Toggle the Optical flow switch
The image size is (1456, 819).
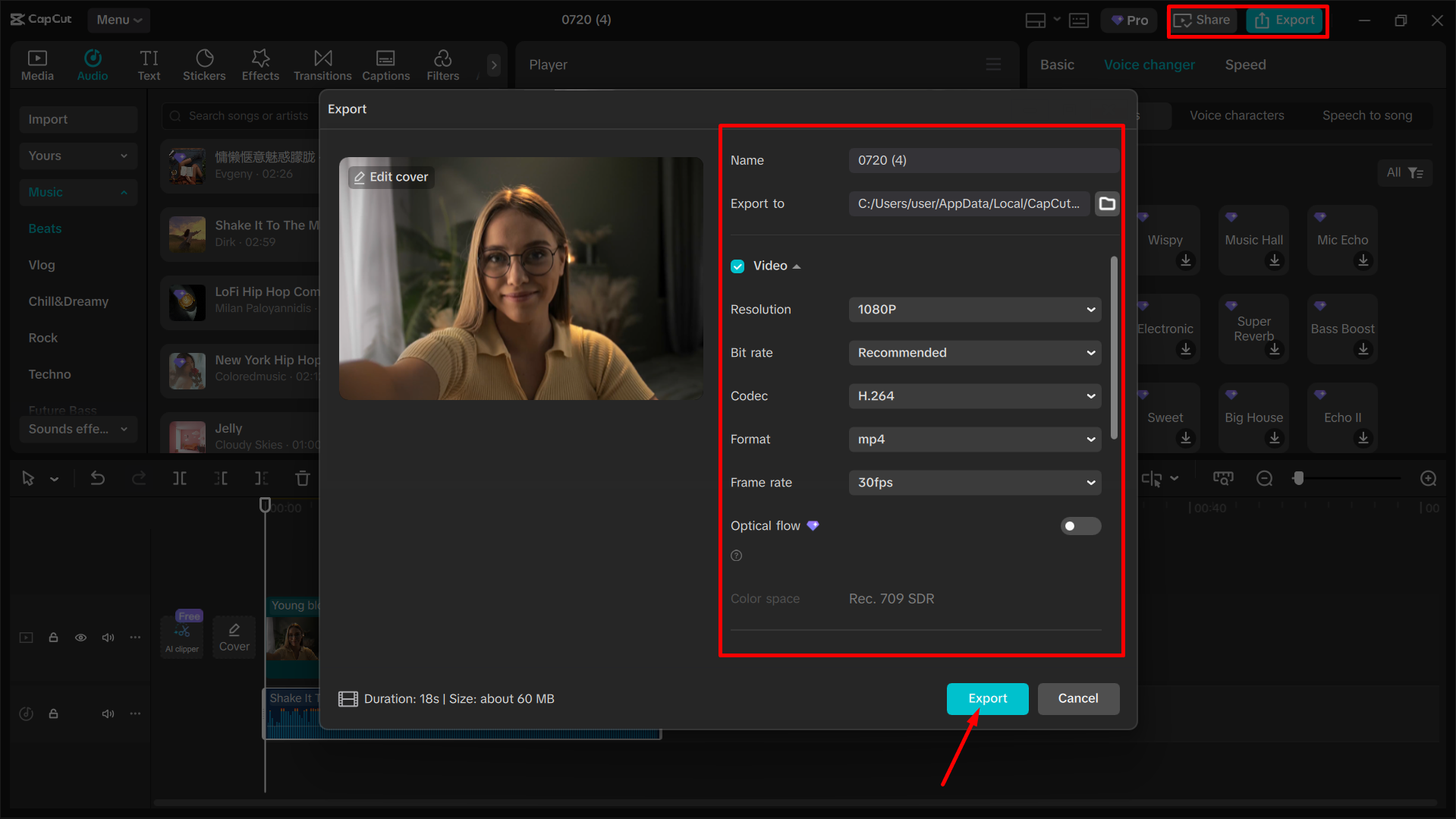[1080, 525]
